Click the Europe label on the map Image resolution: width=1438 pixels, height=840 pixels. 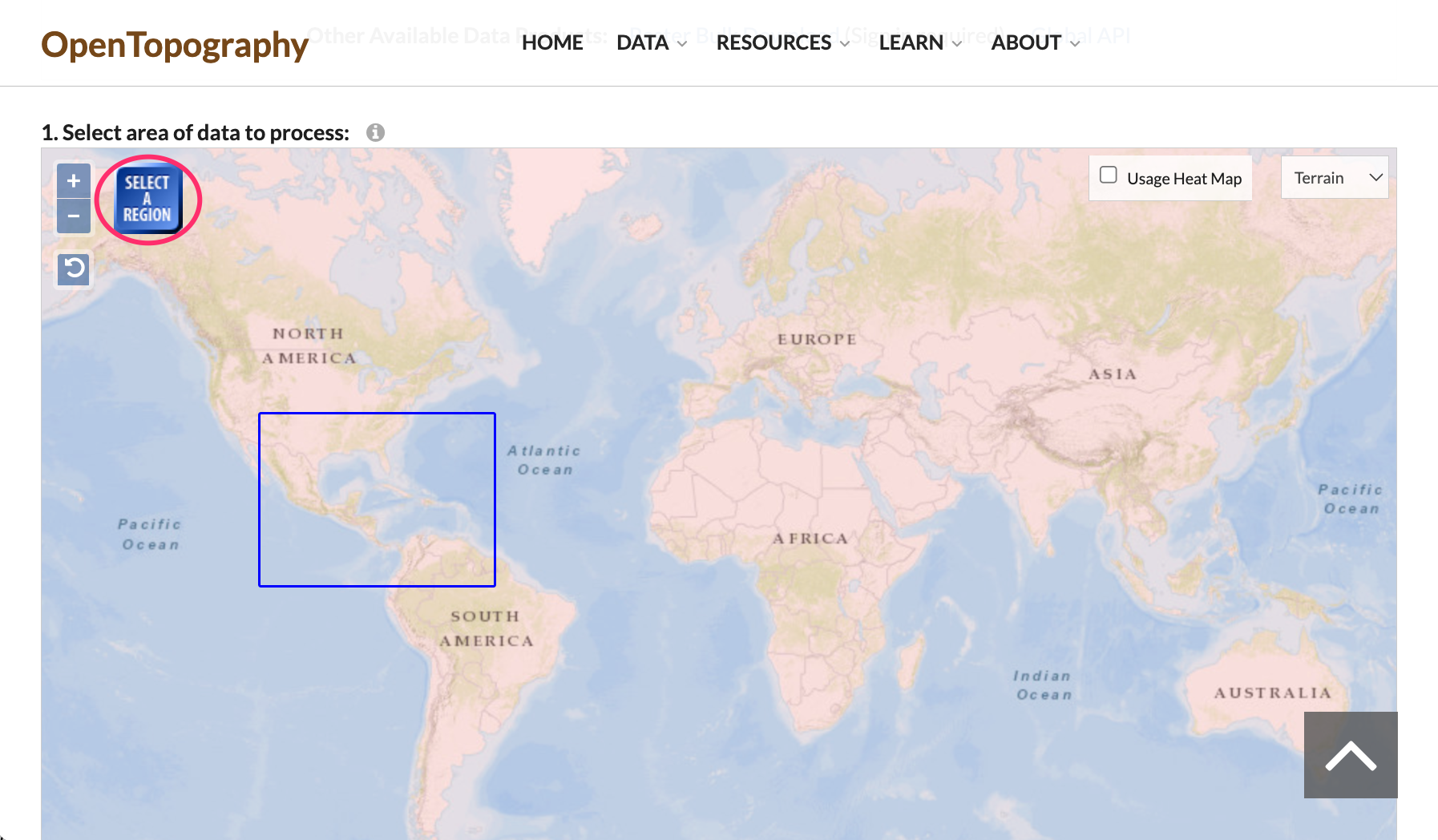pos(817,339)
